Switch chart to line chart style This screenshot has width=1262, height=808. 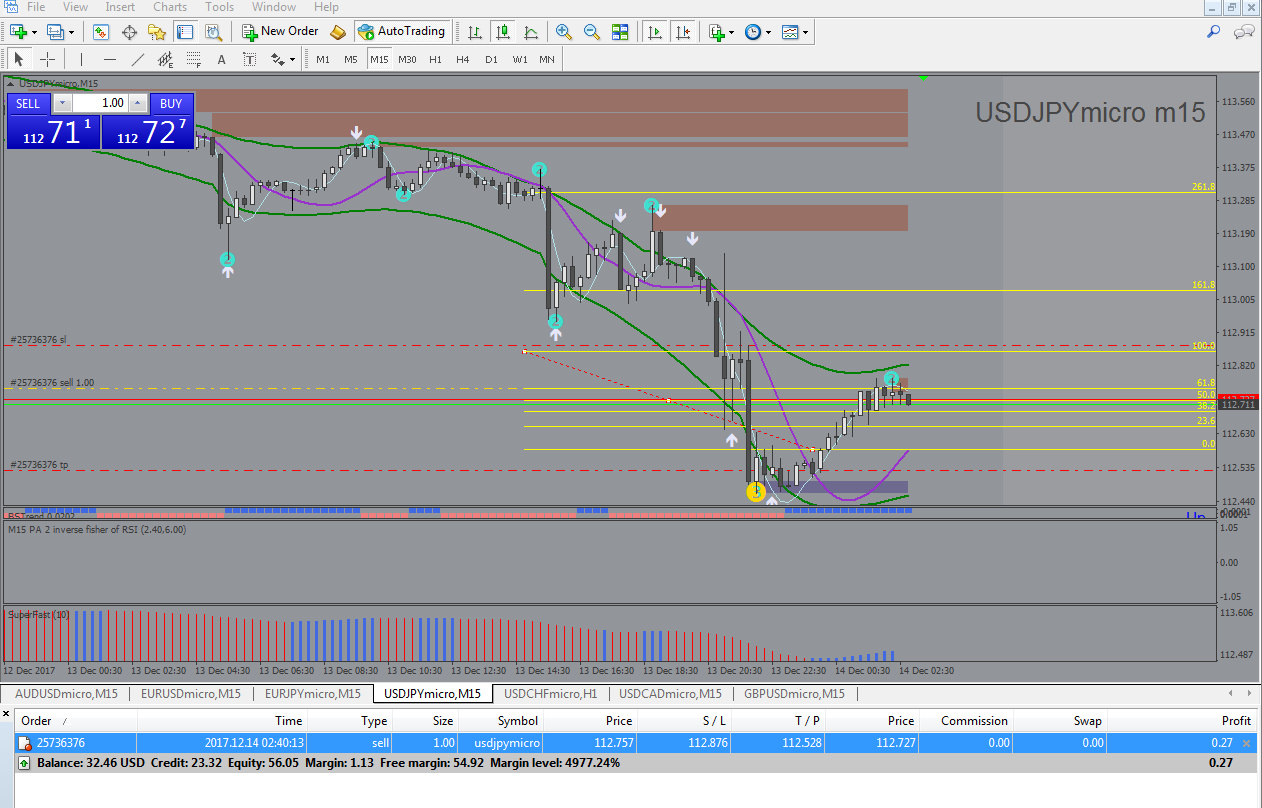tap(531, 32)
